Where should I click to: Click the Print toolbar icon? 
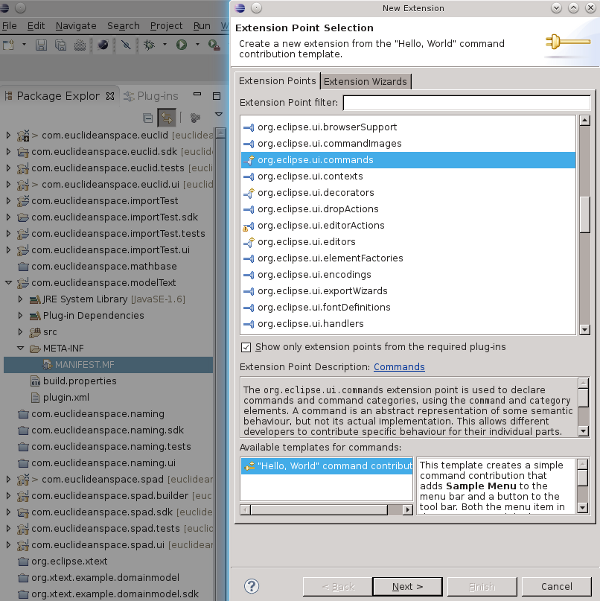click(x=80, y=45)
